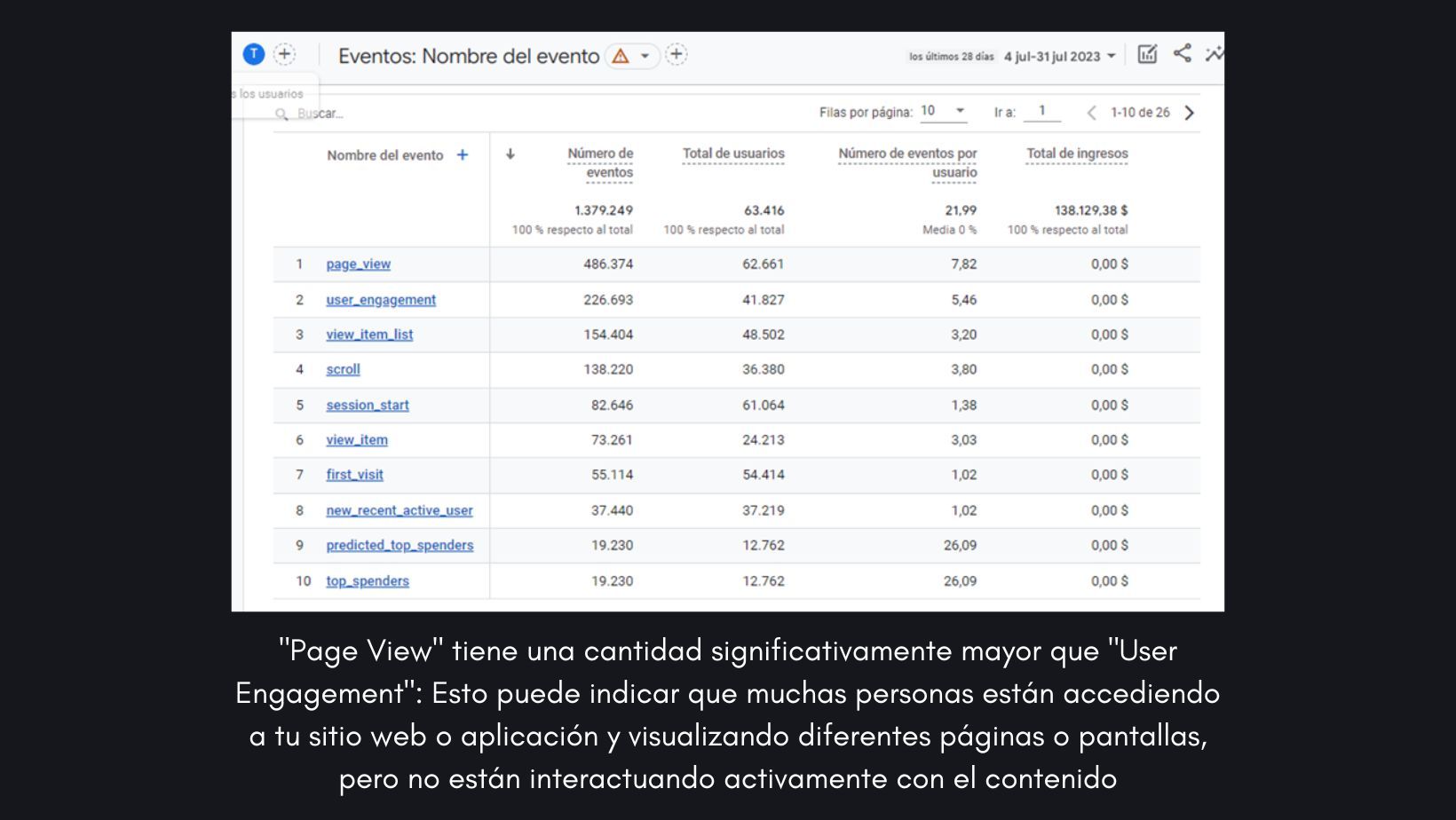Go to next page of results
1456x820 pixels.
point(1190,113)
